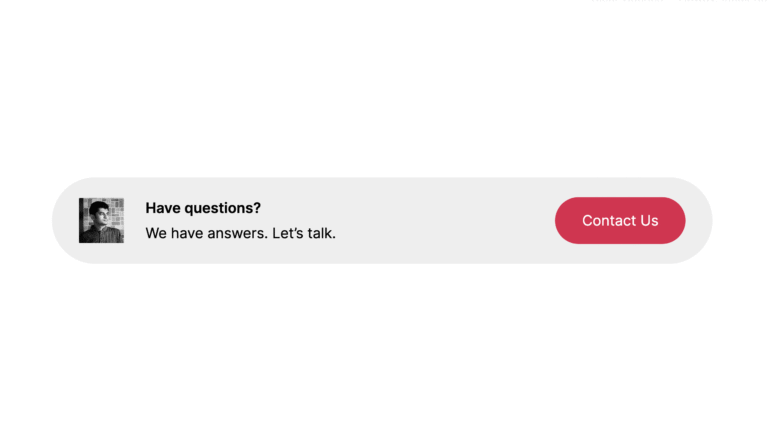Click the faded text at the top edge

(x=678, y=1)
